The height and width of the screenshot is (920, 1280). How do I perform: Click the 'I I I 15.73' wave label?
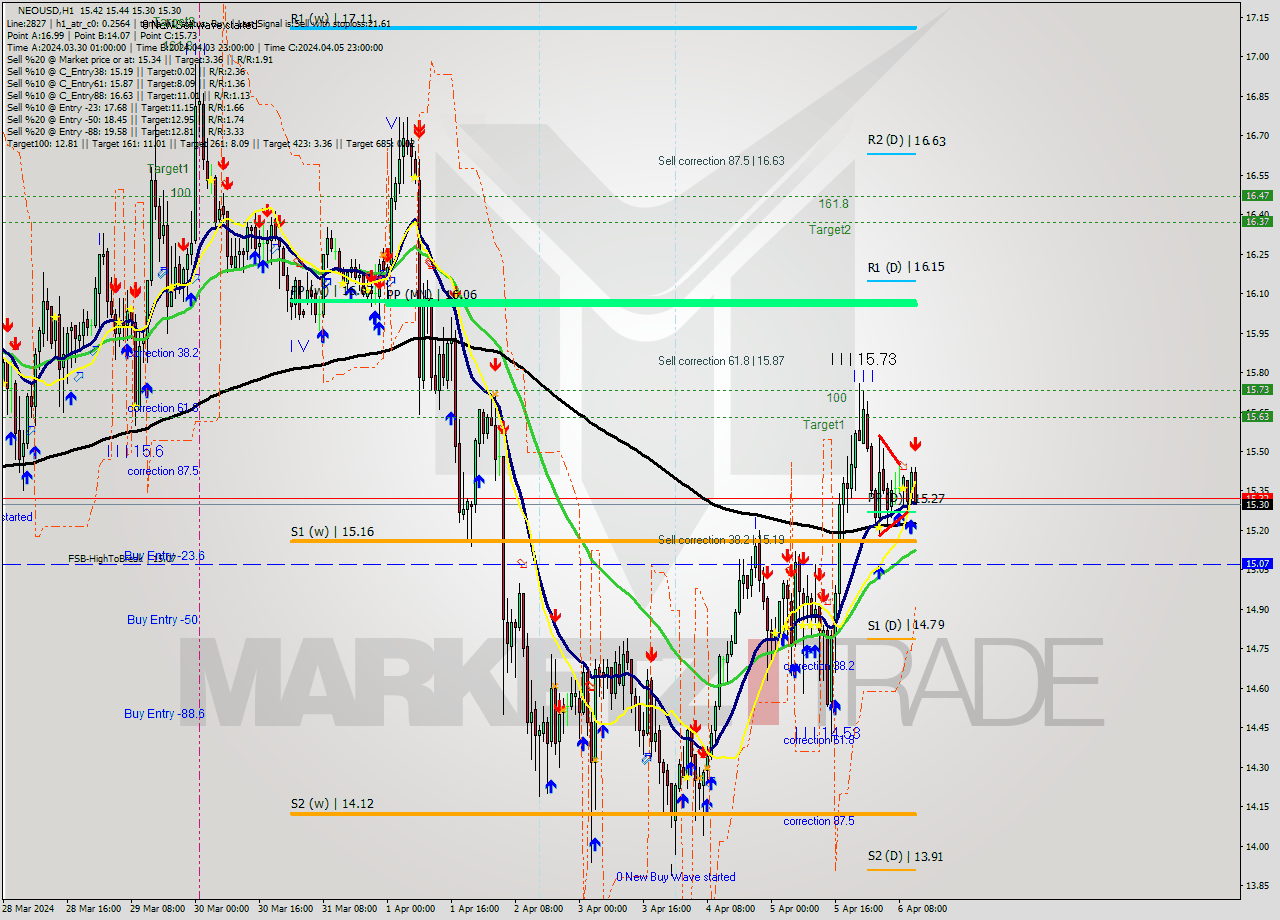point(863,359)
